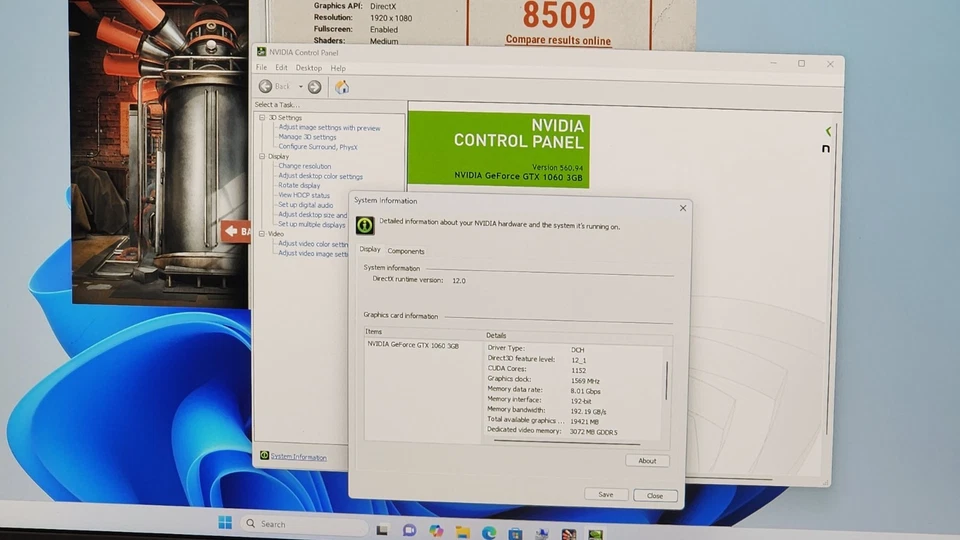Click the Save button
The image size is (960, 540).
606,494
